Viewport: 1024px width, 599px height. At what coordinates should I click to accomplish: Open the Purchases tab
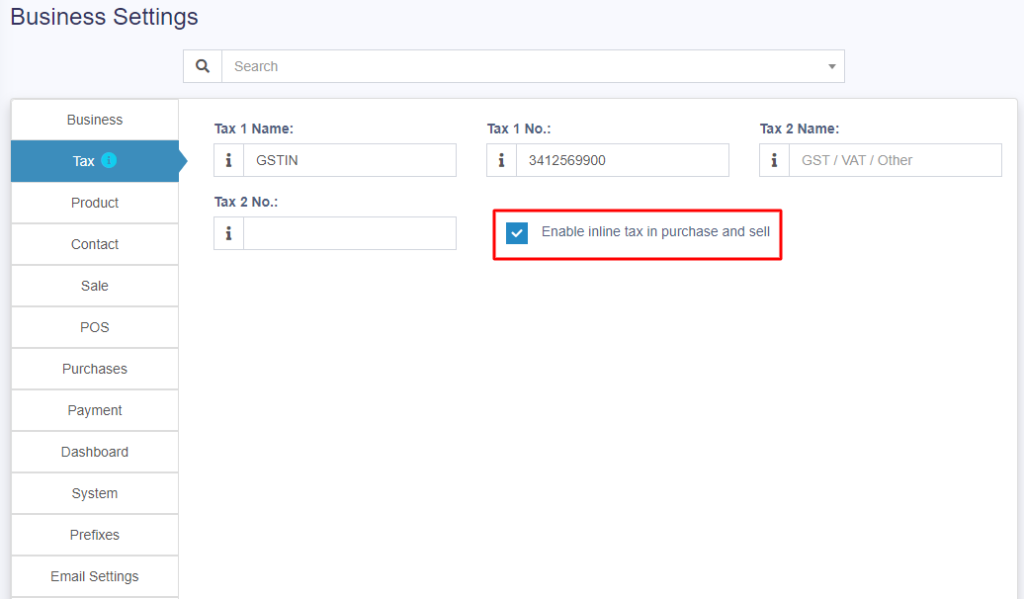point(95,369)
